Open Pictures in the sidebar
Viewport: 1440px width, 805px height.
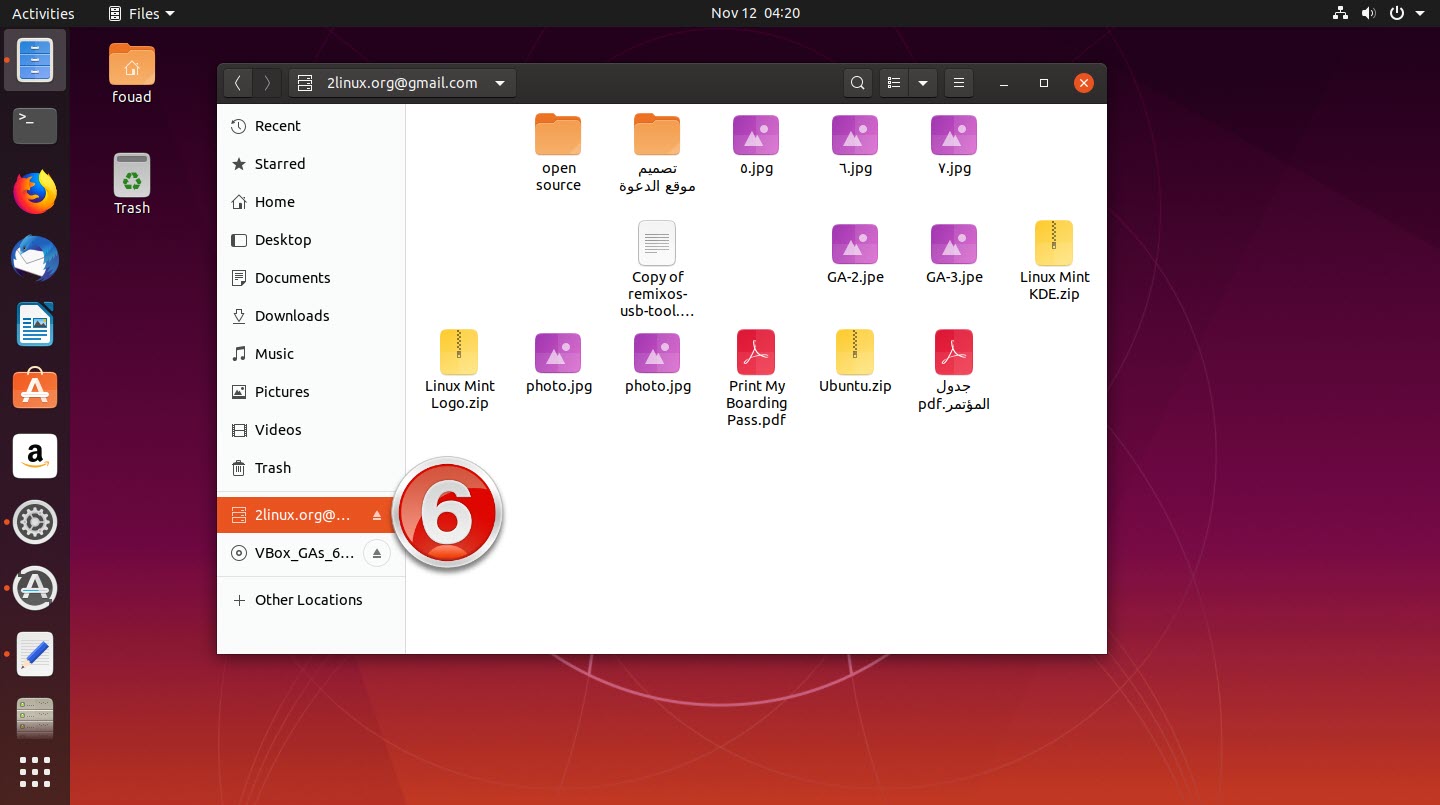pos(311,392)
